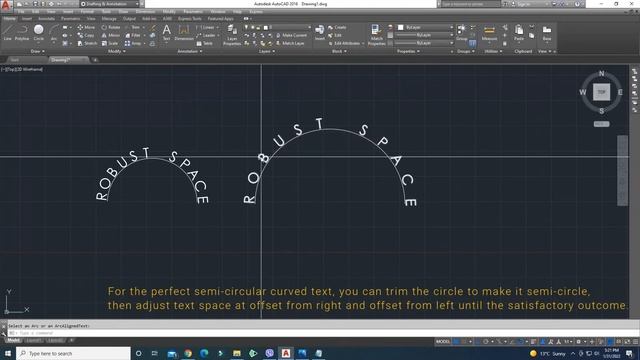640x360 pixels.
Task: Switch to the Model layout tab
Action: (x=13, y=340)
